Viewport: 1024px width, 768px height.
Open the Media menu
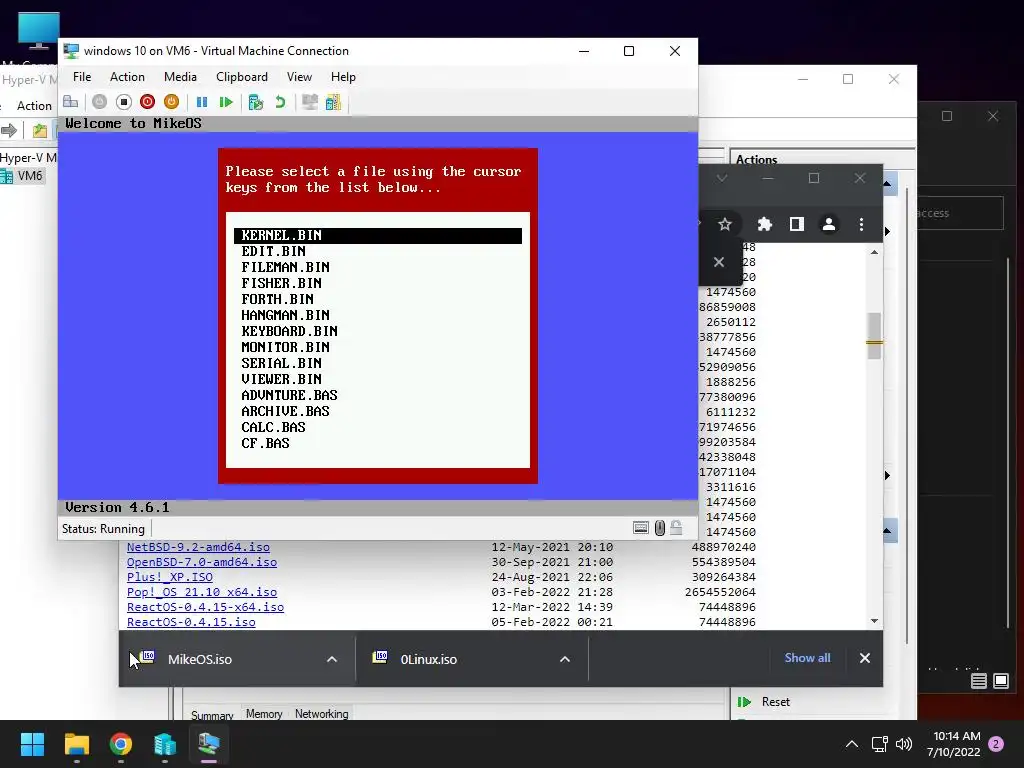[x=180, y=77]
